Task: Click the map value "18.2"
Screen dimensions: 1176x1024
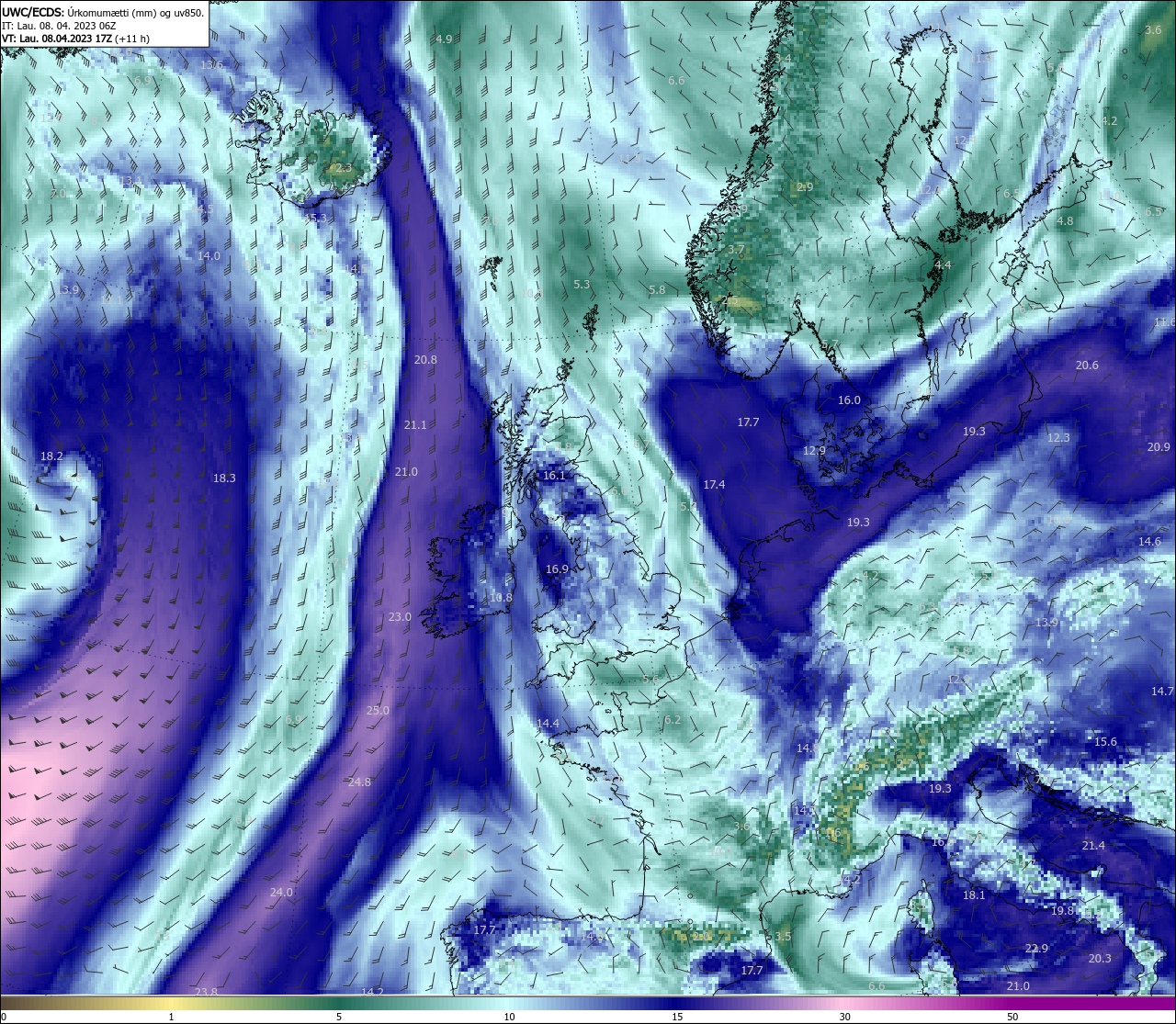Action: [x=51, y=456]
